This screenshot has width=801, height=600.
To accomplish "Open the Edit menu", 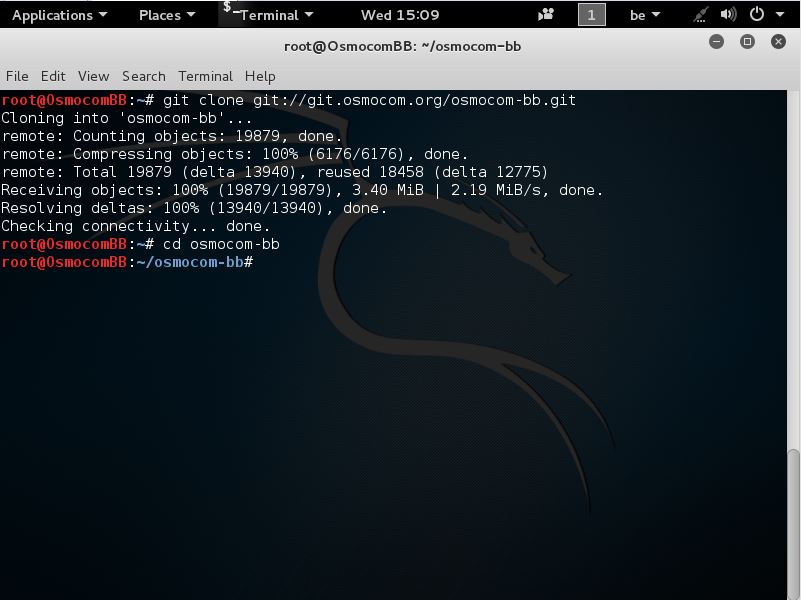I will click(53, 76).
